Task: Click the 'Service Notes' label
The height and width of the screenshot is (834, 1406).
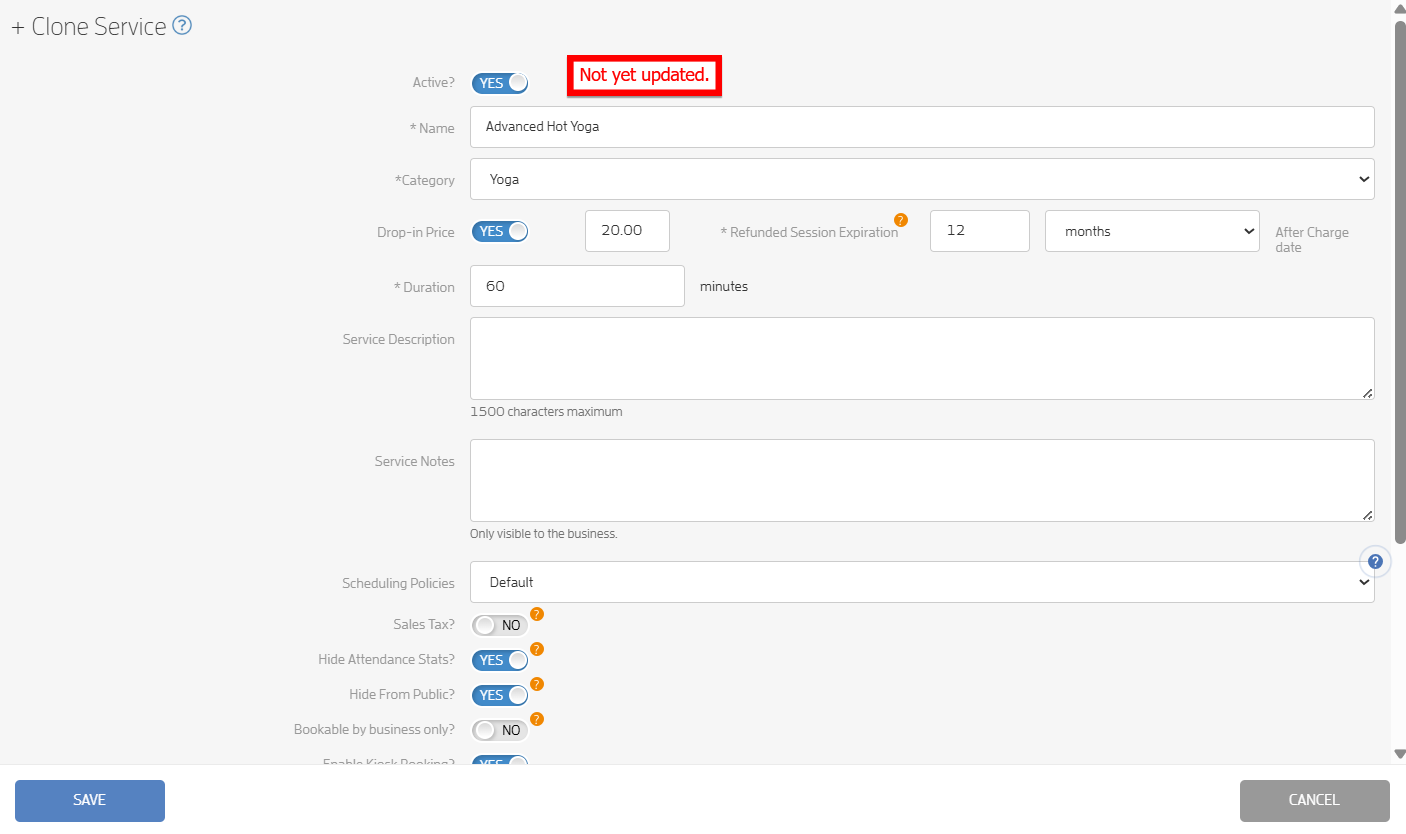Action: (x=414, y=462)
